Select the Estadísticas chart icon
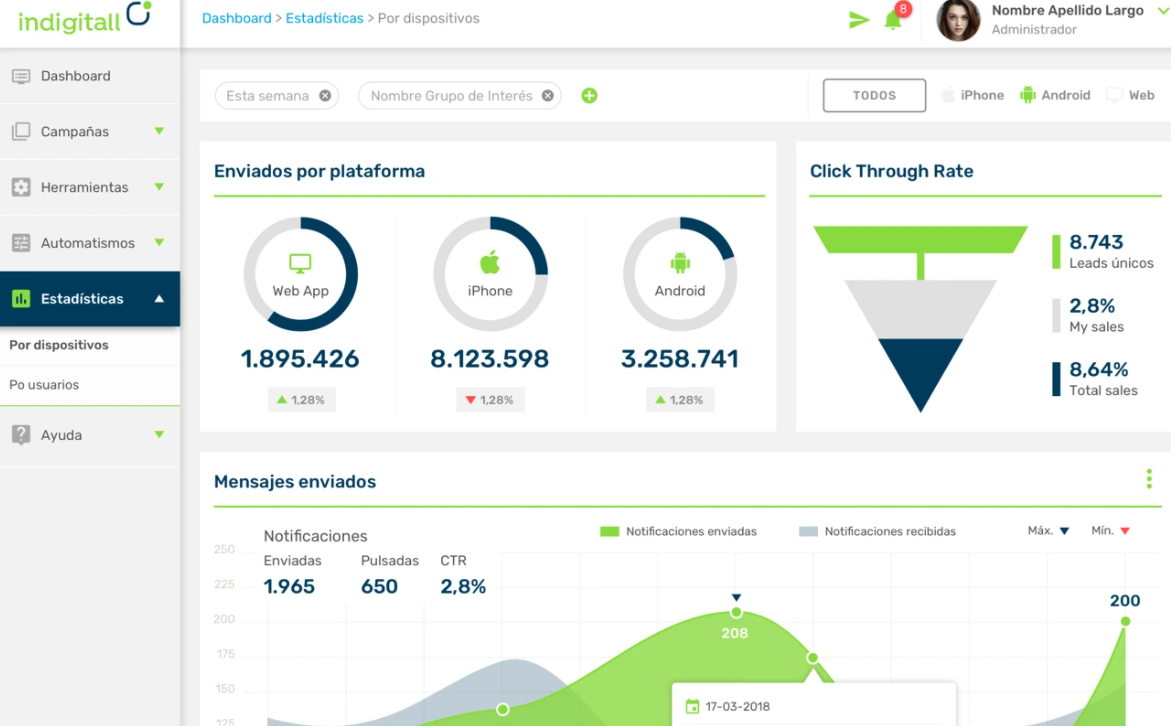This screenshot has height=726, width=1171. point(20,298)
